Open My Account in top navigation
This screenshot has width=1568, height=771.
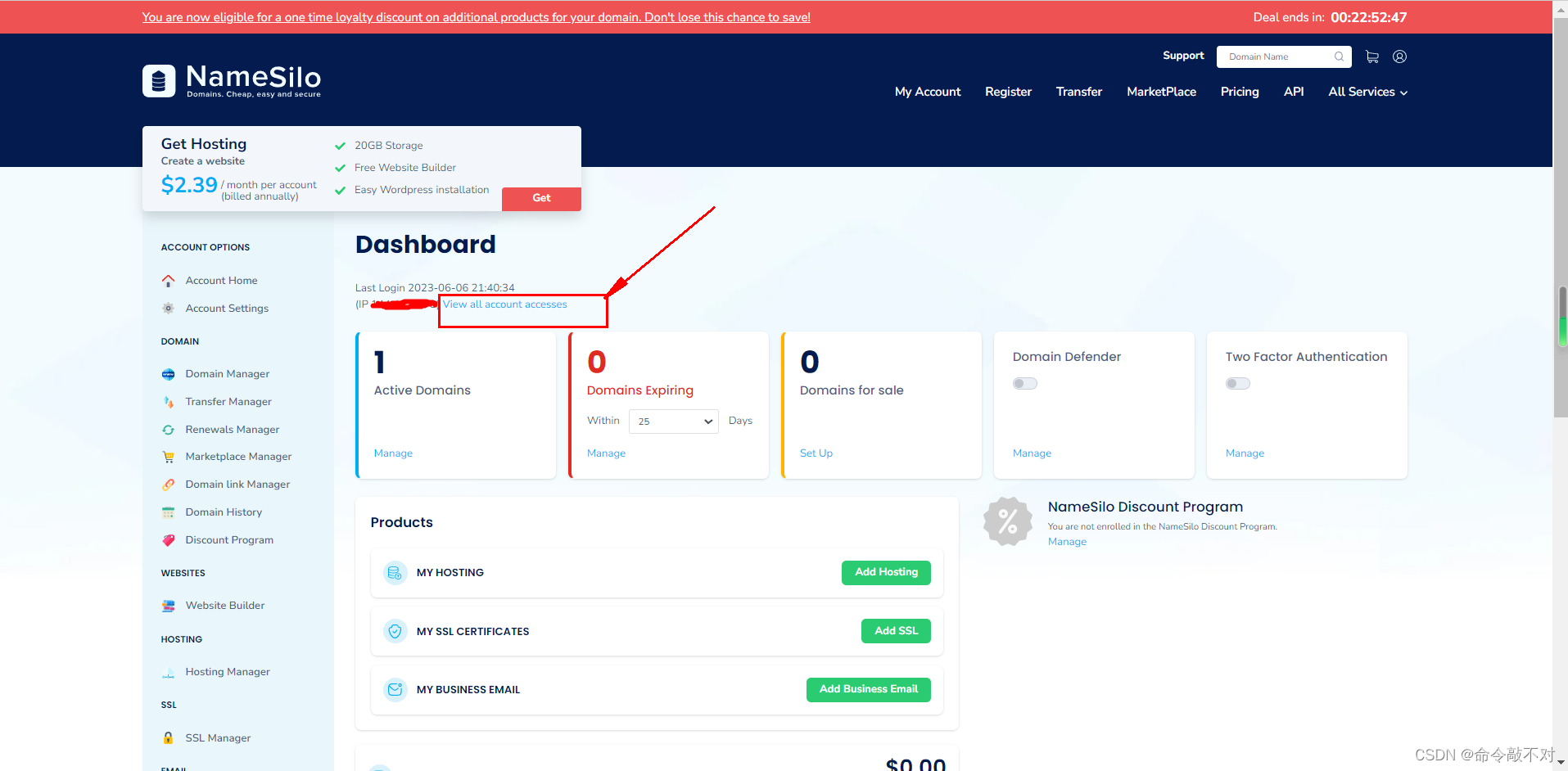[928, 92]
